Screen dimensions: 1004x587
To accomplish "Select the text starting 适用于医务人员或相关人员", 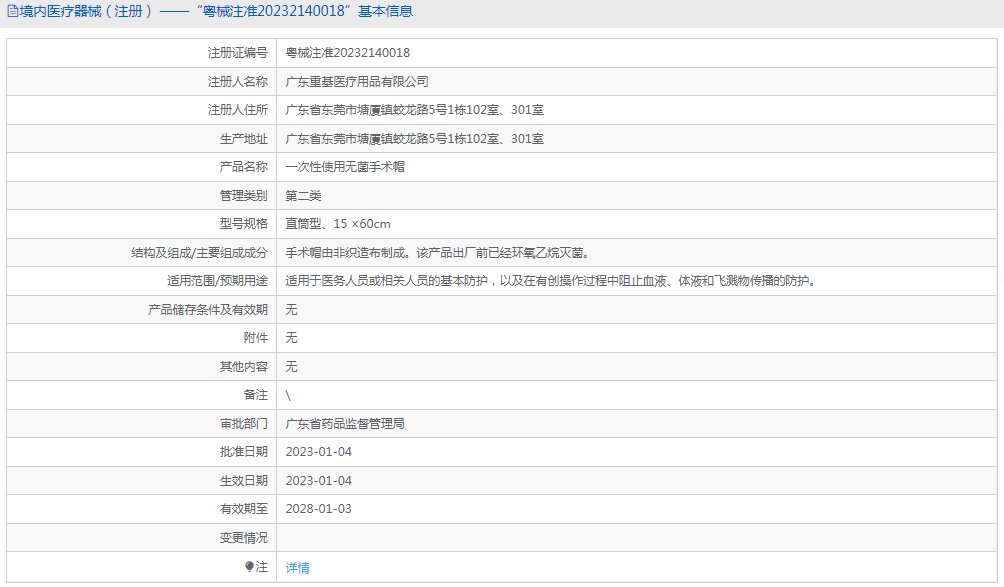I will pos(552,281).
